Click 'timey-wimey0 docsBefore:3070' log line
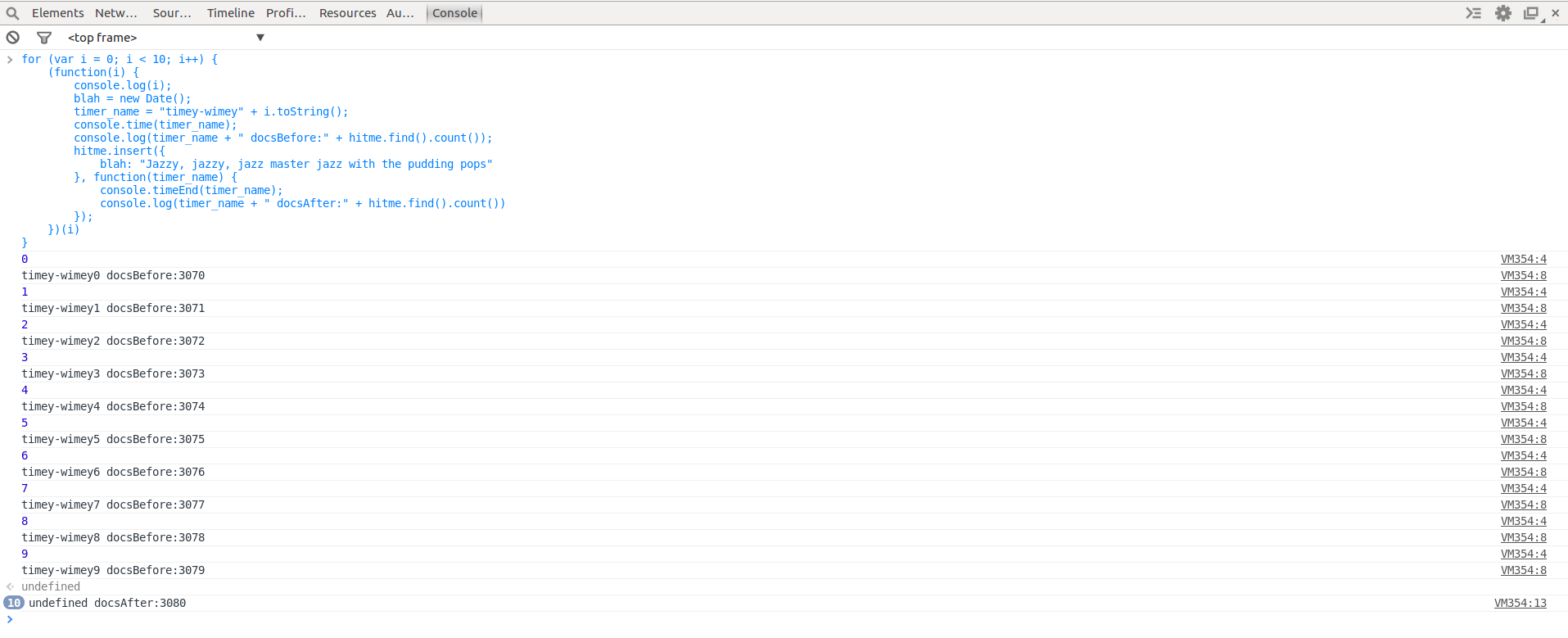Viewport: 1568px width, 638px height. [113, 276]
